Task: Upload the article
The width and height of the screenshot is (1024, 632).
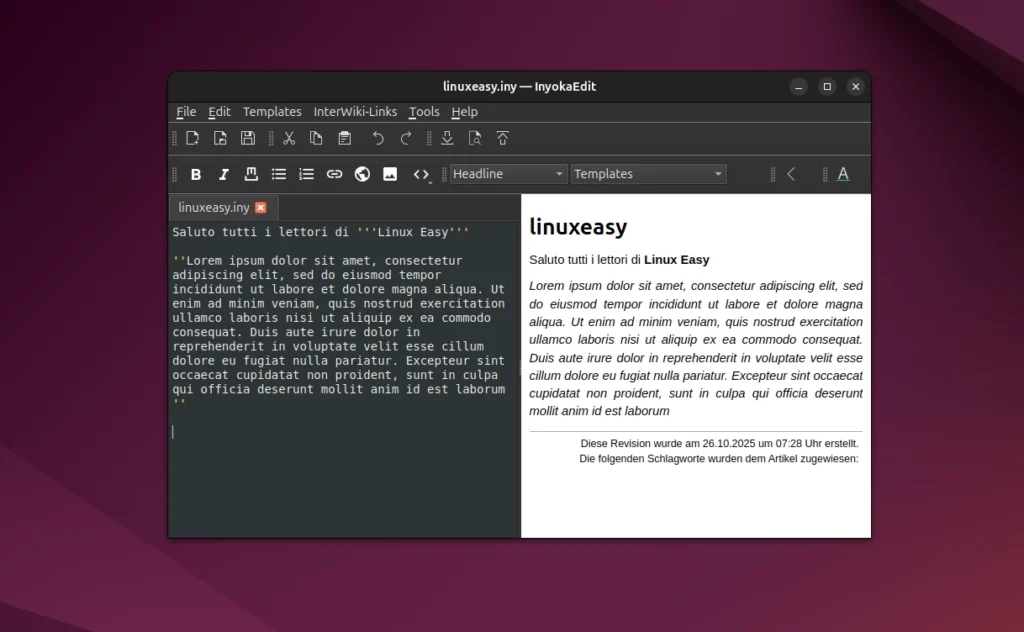Action: pos(503,137)
